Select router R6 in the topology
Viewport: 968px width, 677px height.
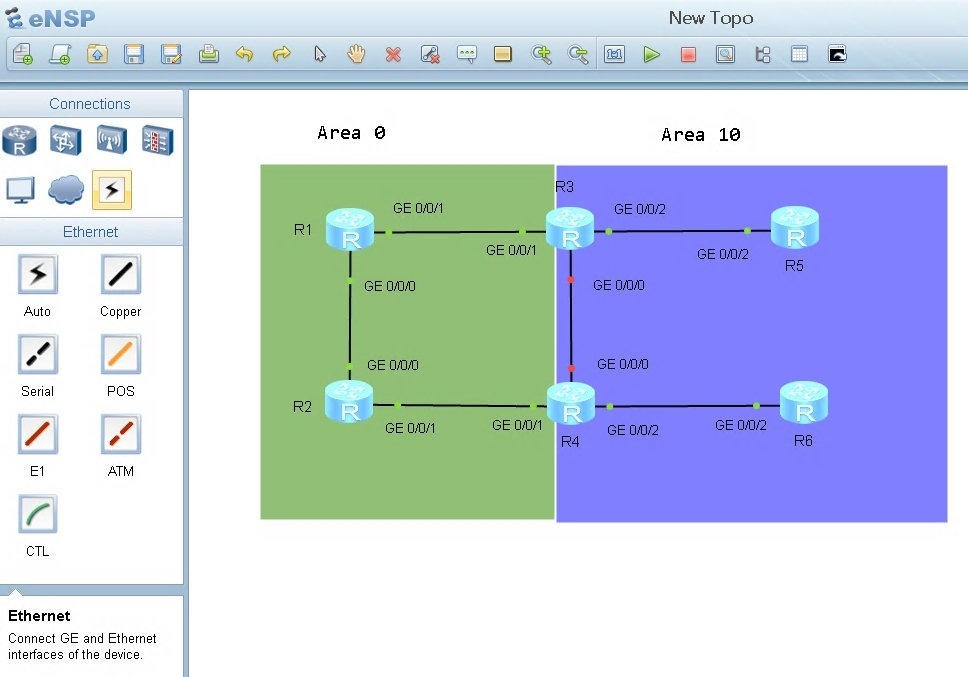(804, 402)
